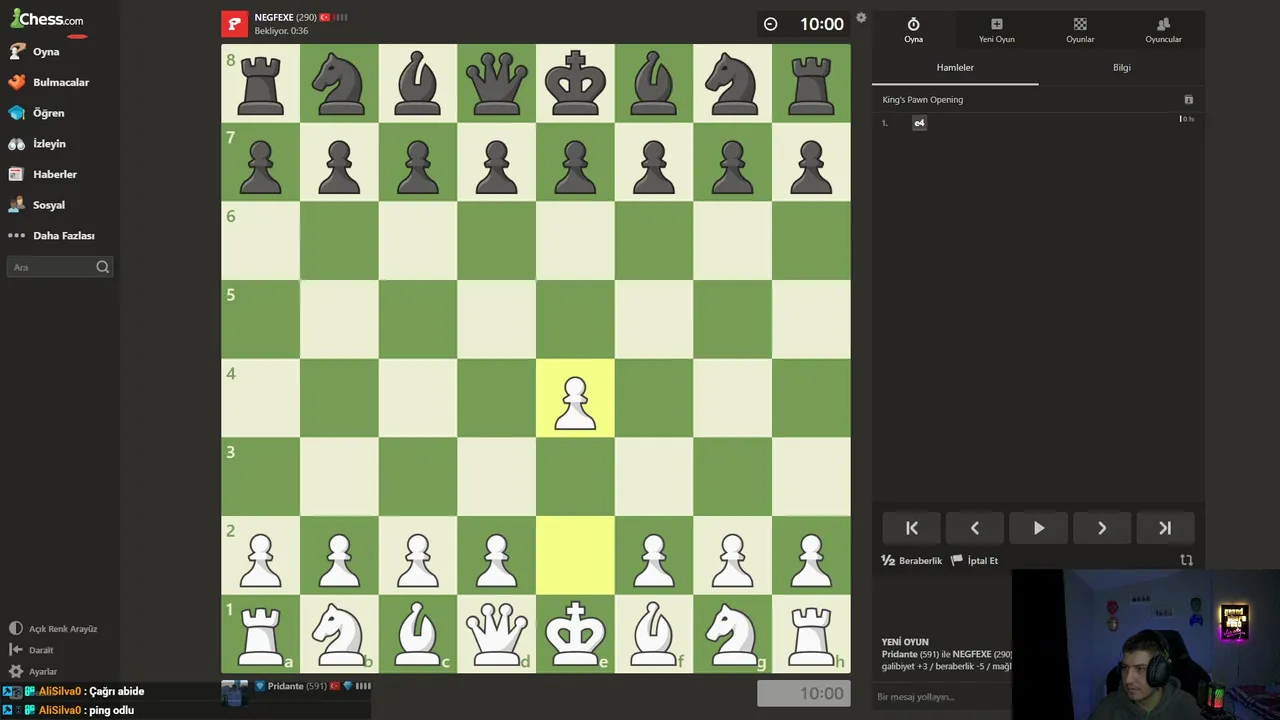This screenshot has height=720, width=1280.
Task: Select move e4 in the move list
Action: (x=919, y=123)
